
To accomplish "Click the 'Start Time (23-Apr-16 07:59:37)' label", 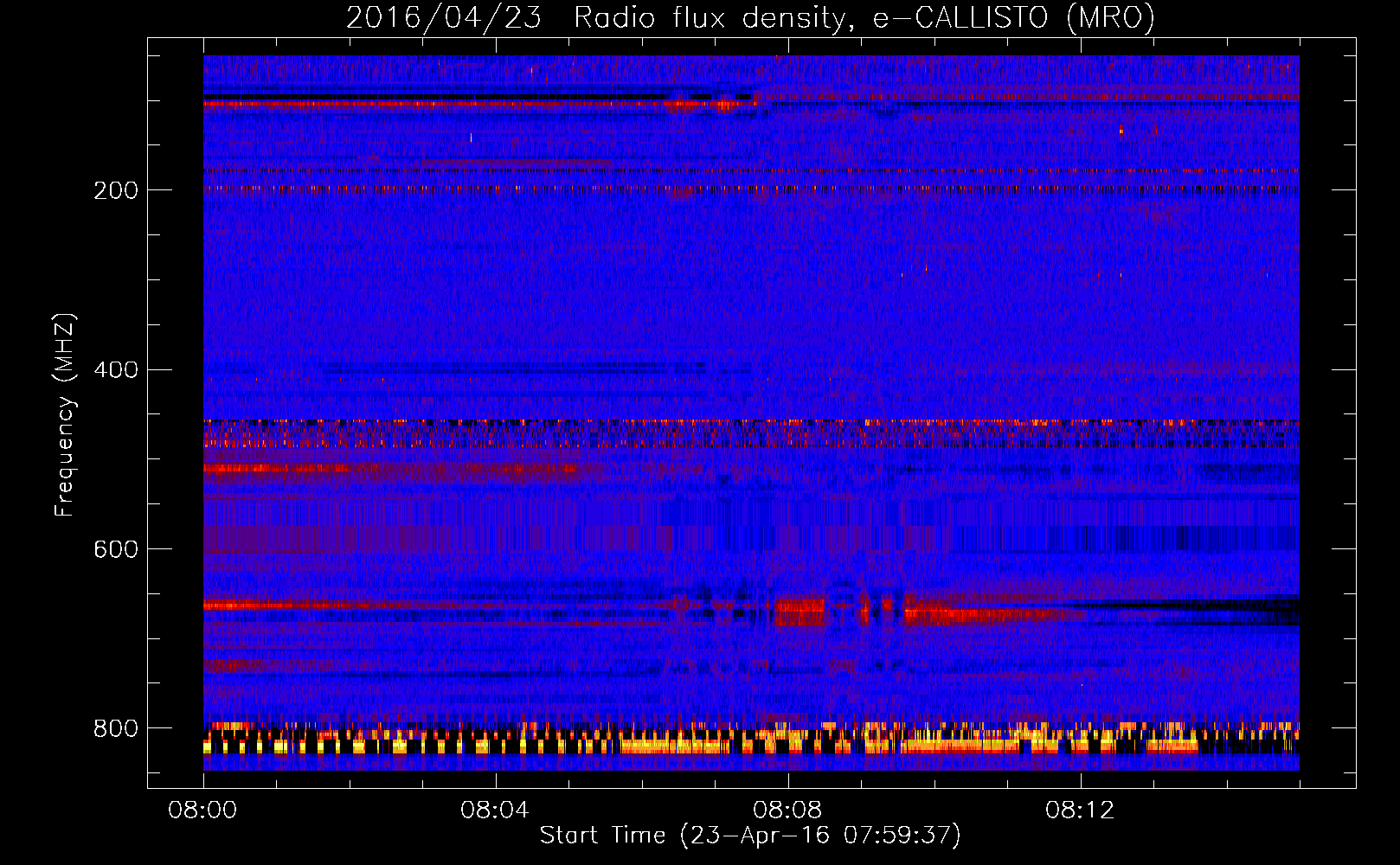I will (750, 836).
